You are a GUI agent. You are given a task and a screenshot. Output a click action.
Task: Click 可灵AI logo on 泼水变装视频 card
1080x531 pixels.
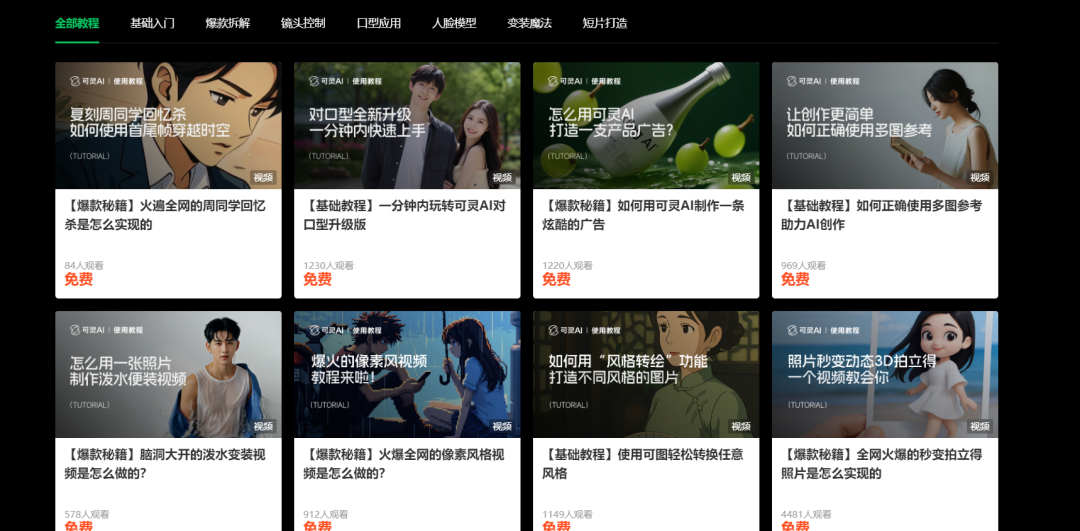click(x=87, y=330)
